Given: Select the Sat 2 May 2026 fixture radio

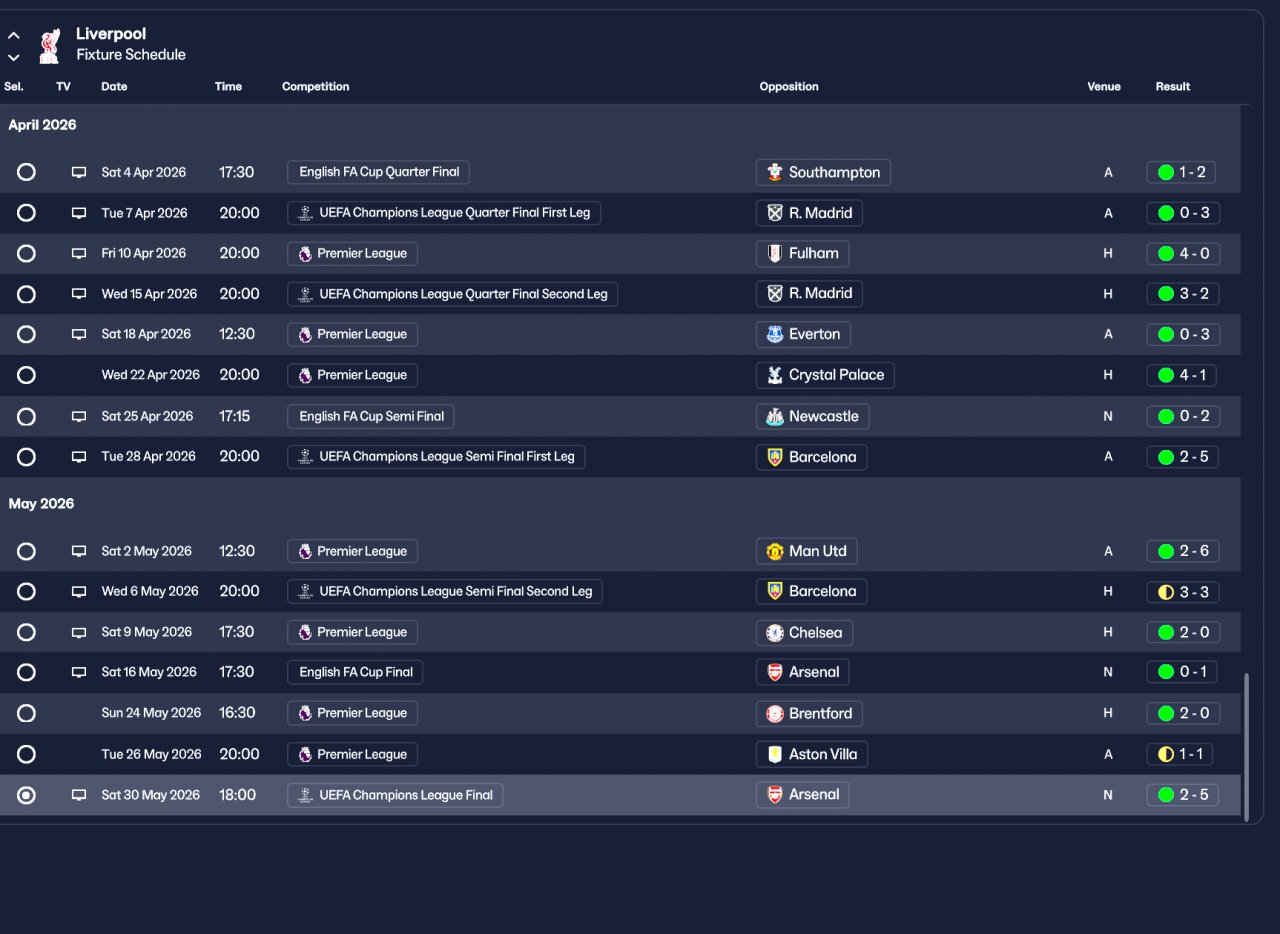Looking at the screenshot, I should pos(26,551).
